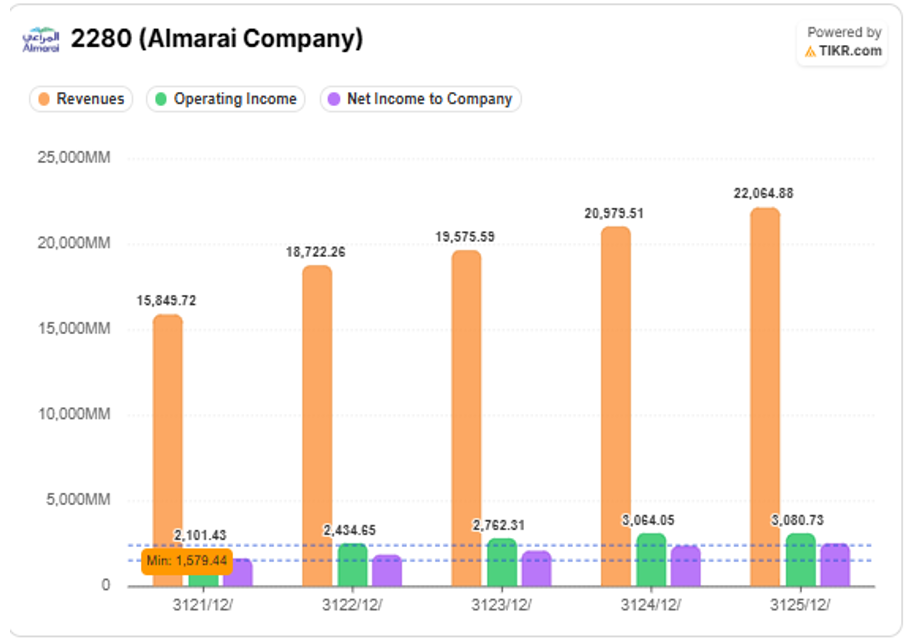Click the green bar labeled 2,762.31
910x643 pixels.
coord(502,562)
